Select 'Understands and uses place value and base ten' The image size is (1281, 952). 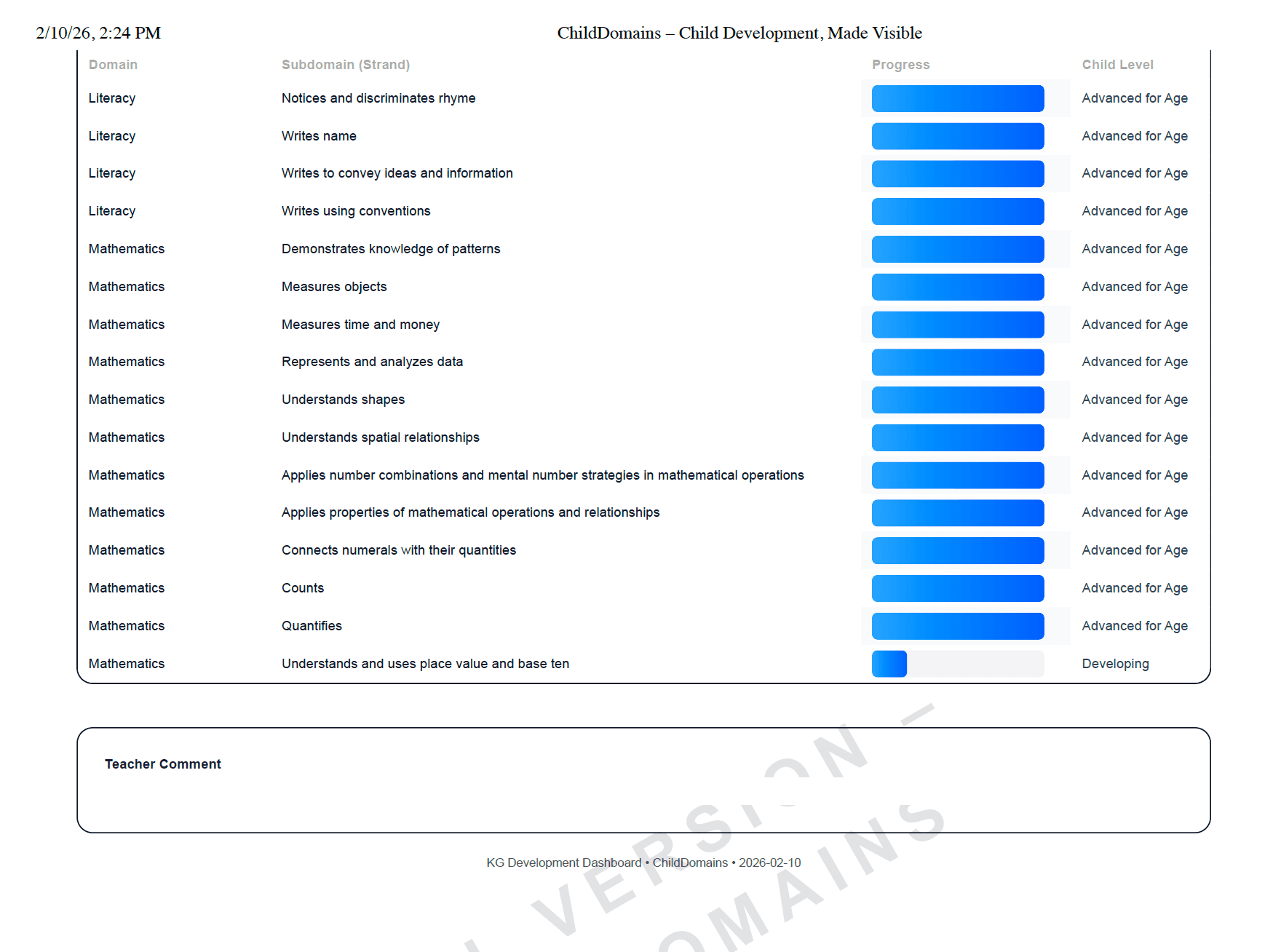click(x=425, y=664)
